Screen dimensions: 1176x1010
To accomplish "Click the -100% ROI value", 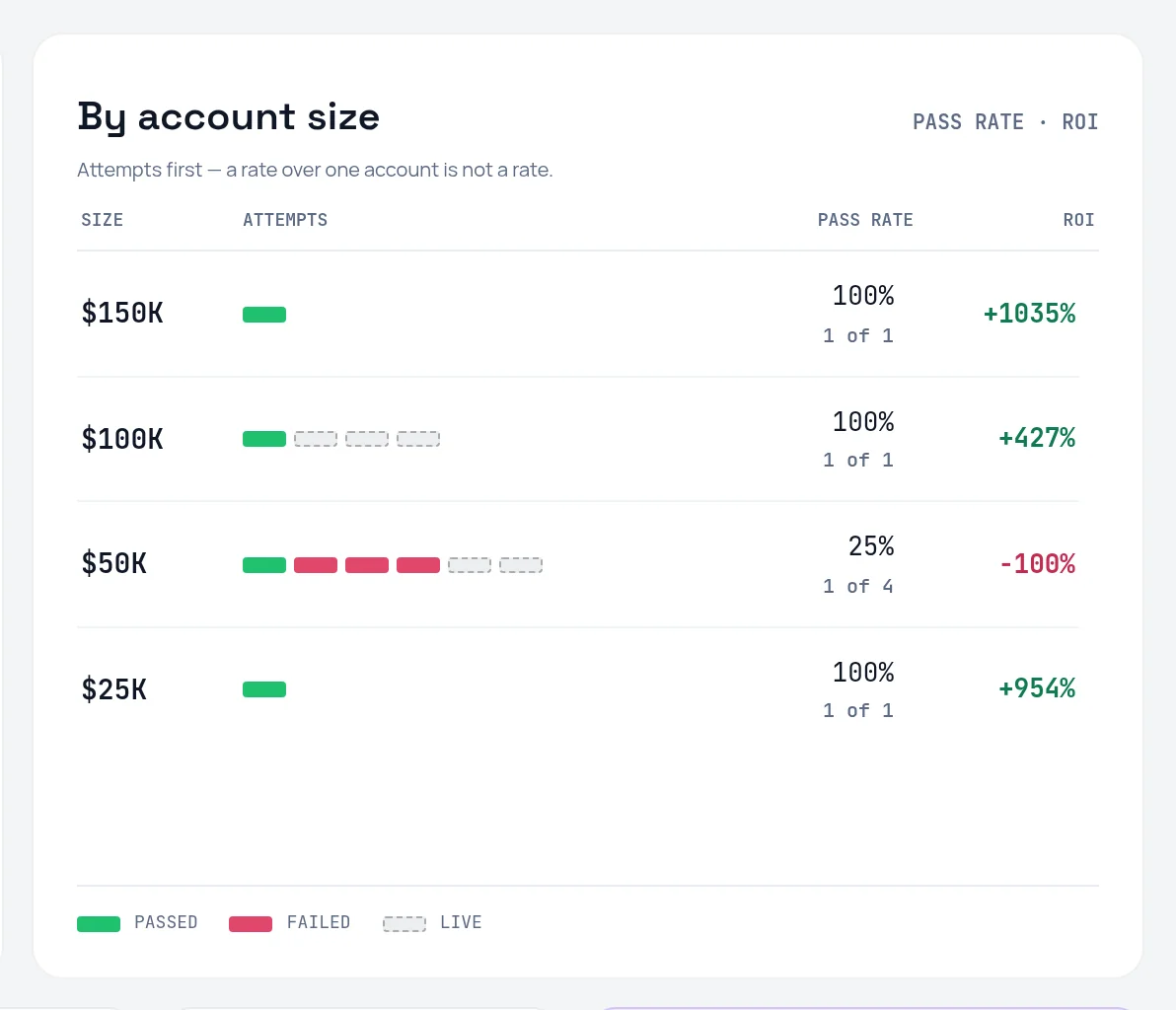I will tap(1038, 564).
